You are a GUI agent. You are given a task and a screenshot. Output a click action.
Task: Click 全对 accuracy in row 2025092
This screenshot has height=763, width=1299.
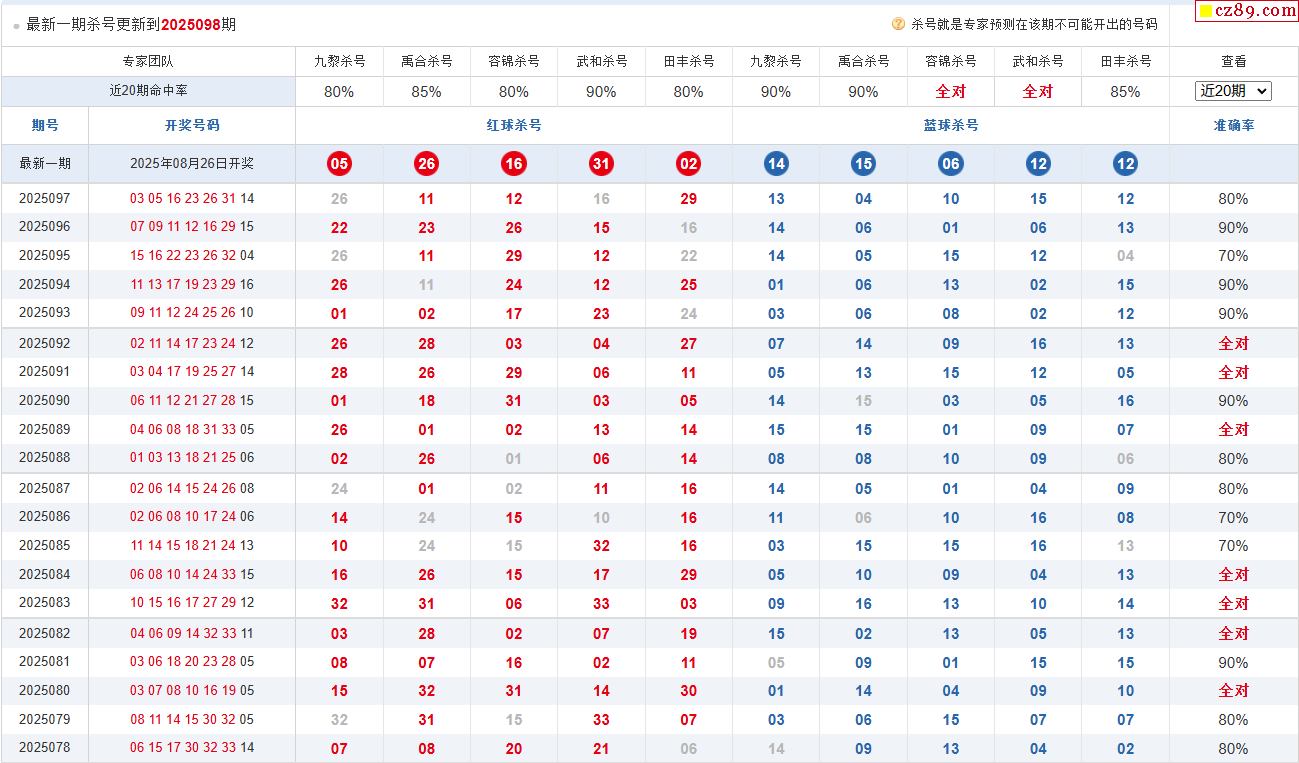point(1234,343)
